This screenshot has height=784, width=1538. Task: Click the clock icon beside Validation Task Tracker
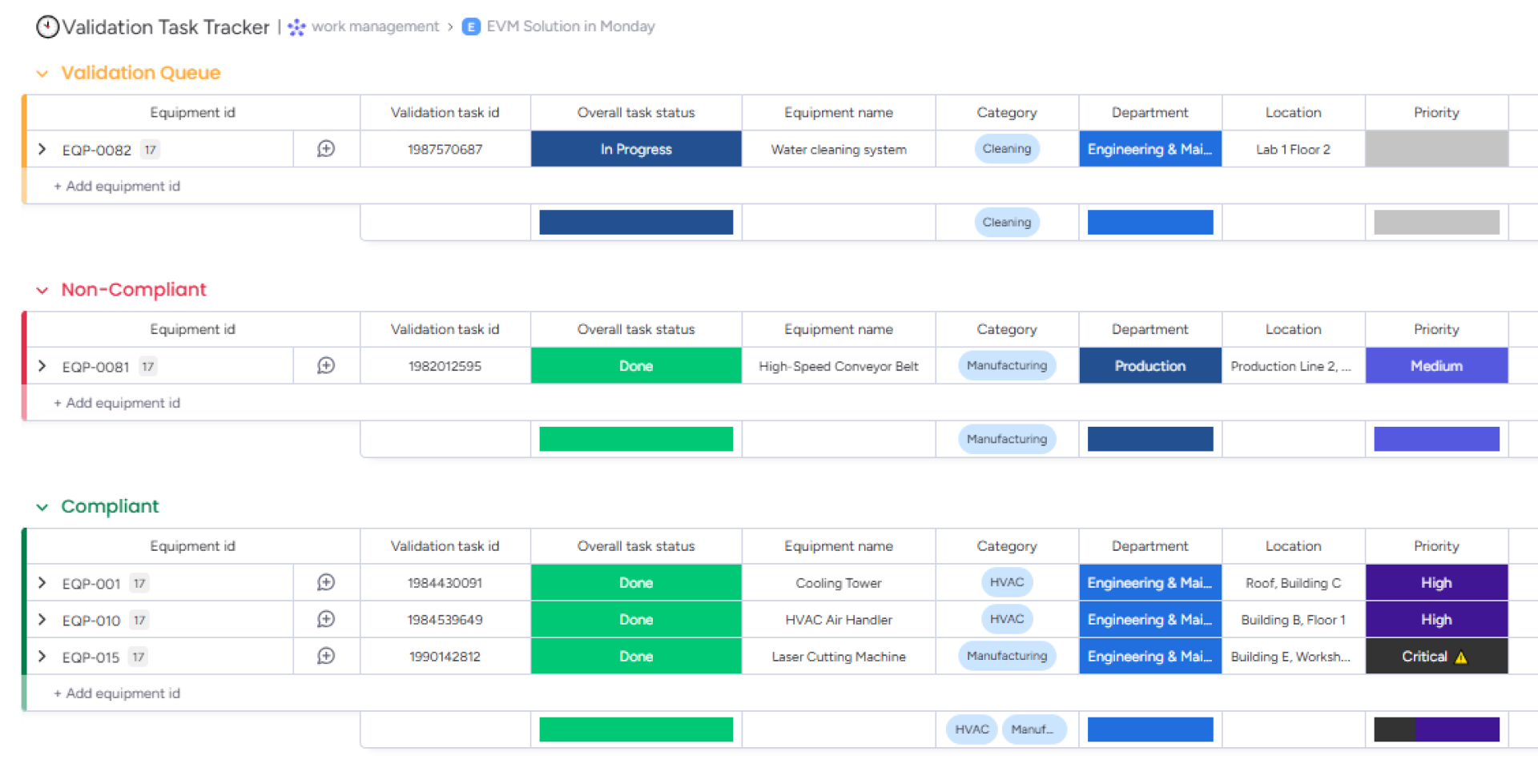tap(47, 26)
